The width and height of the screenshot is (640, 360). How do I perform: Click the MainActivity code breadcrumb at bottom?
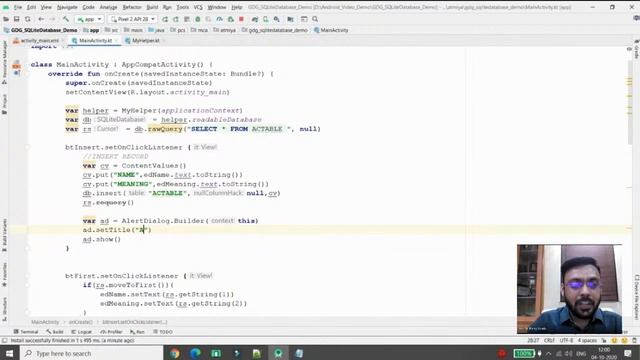coord(45,322)
